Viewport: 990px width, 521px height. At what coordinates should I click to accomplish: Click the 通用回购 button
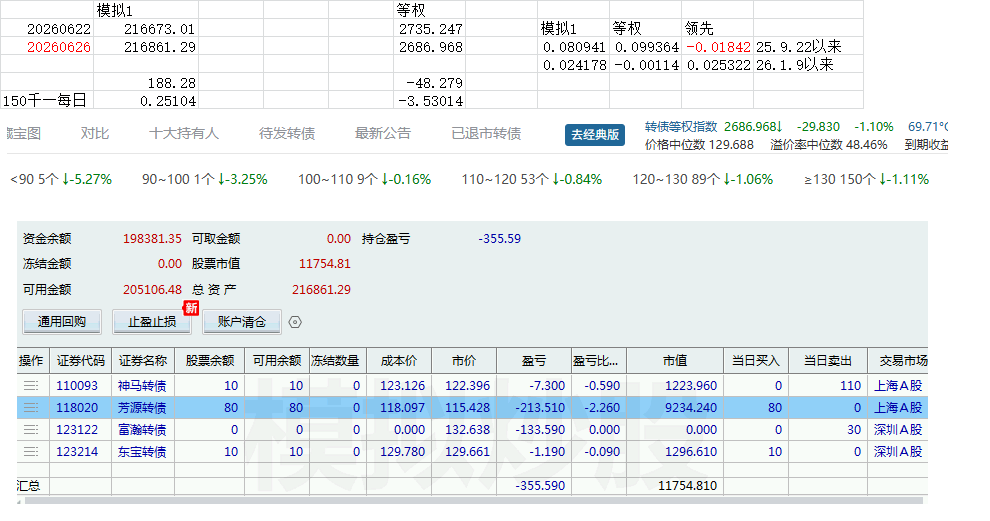(x=61, y=321)
